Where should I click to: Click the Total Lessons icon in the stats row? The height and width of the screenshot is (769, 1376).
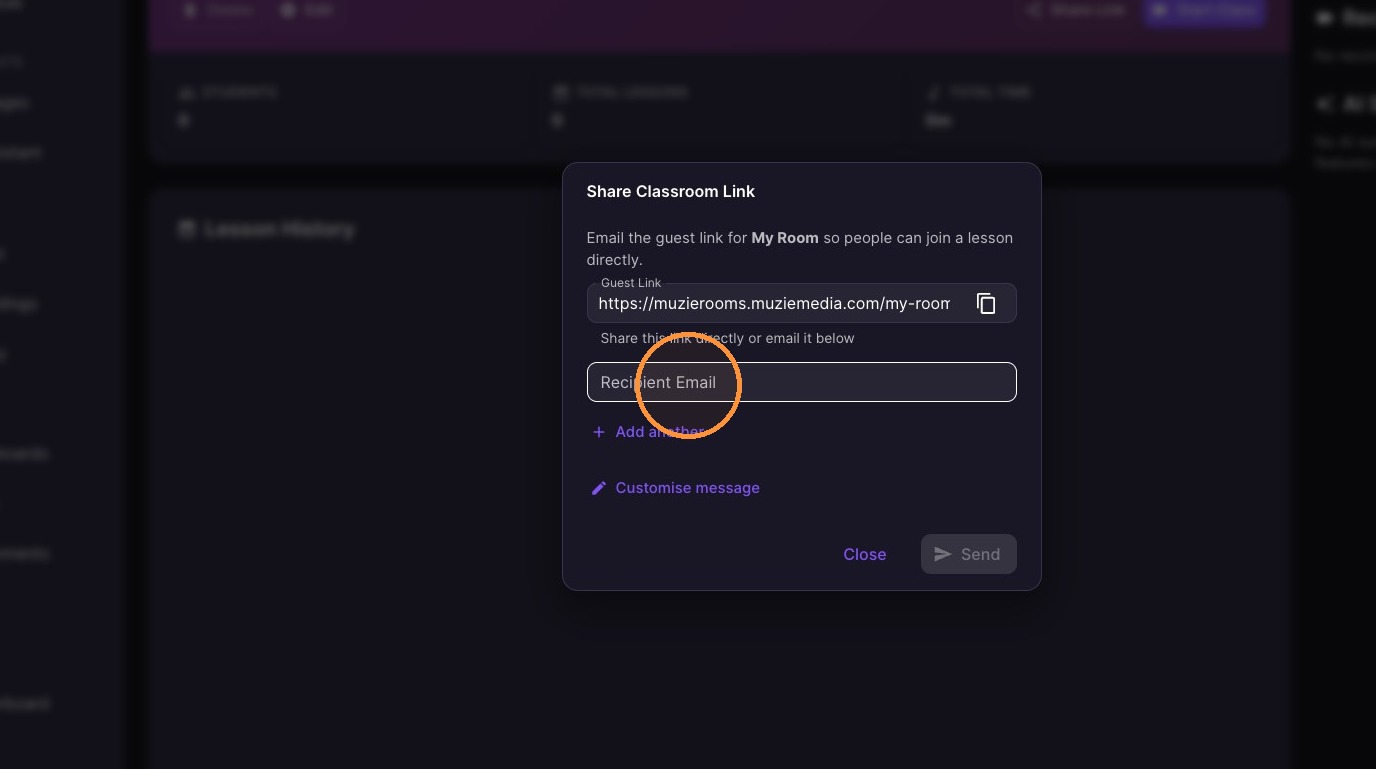point(561,92)
